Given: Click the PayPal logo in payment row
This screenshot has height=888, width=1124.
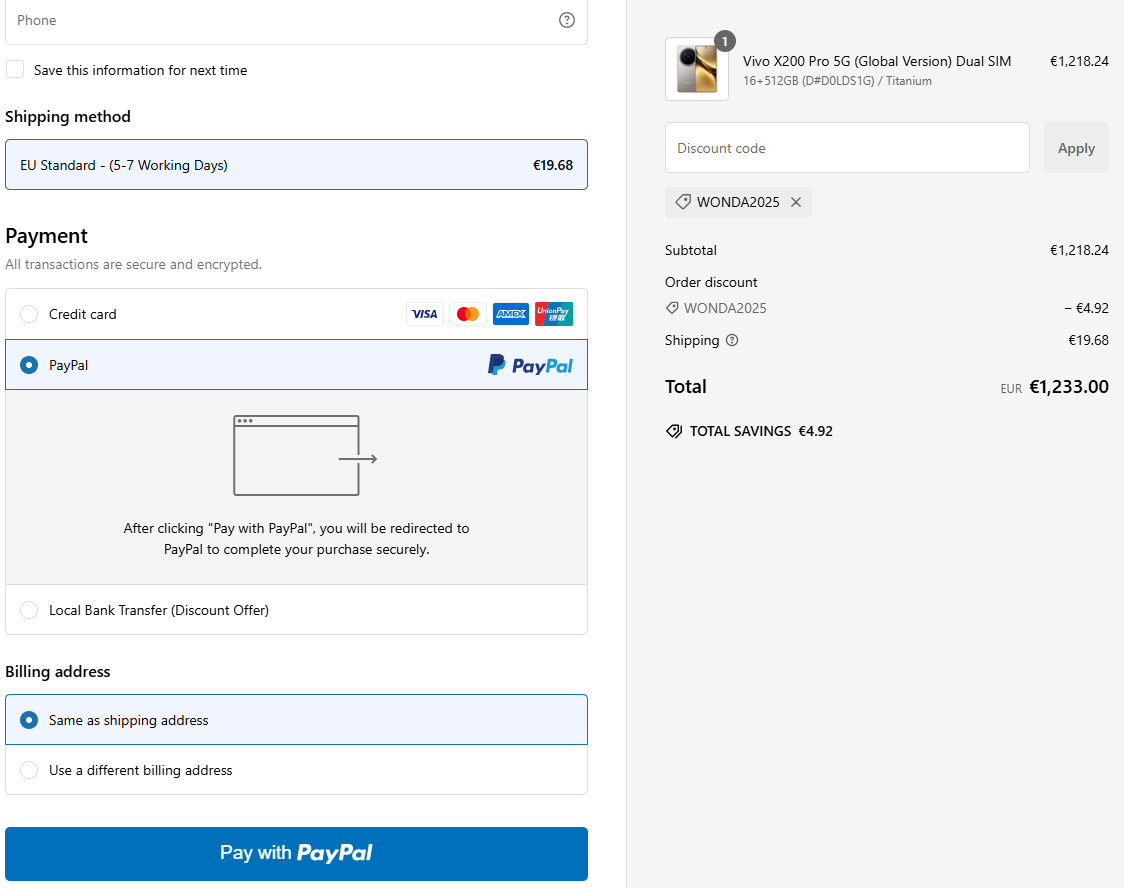Looking at the screenshot, I should click(x=530, y=365).
